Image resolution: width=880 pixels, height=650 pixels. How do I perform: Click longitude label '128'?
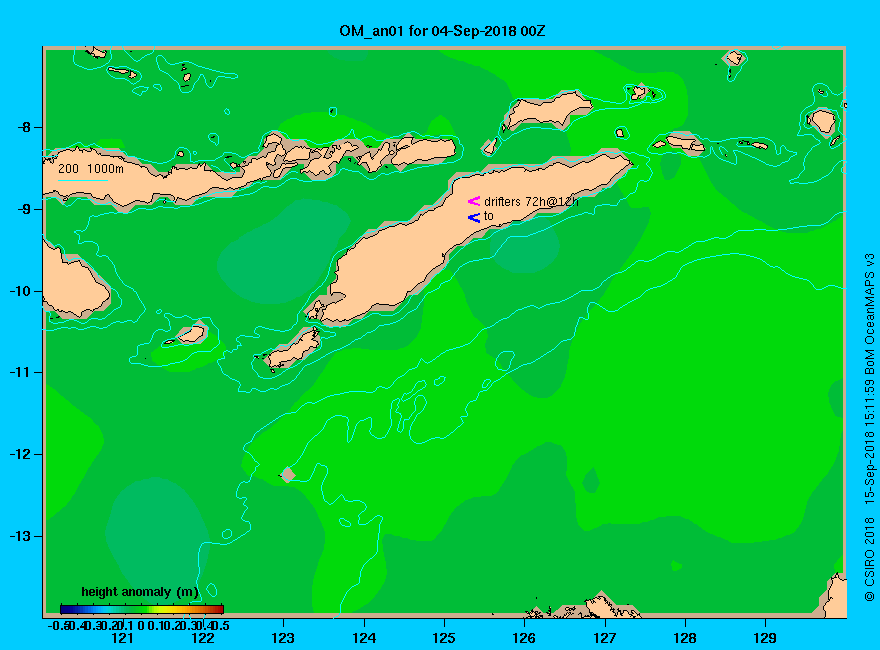(685, 638)
